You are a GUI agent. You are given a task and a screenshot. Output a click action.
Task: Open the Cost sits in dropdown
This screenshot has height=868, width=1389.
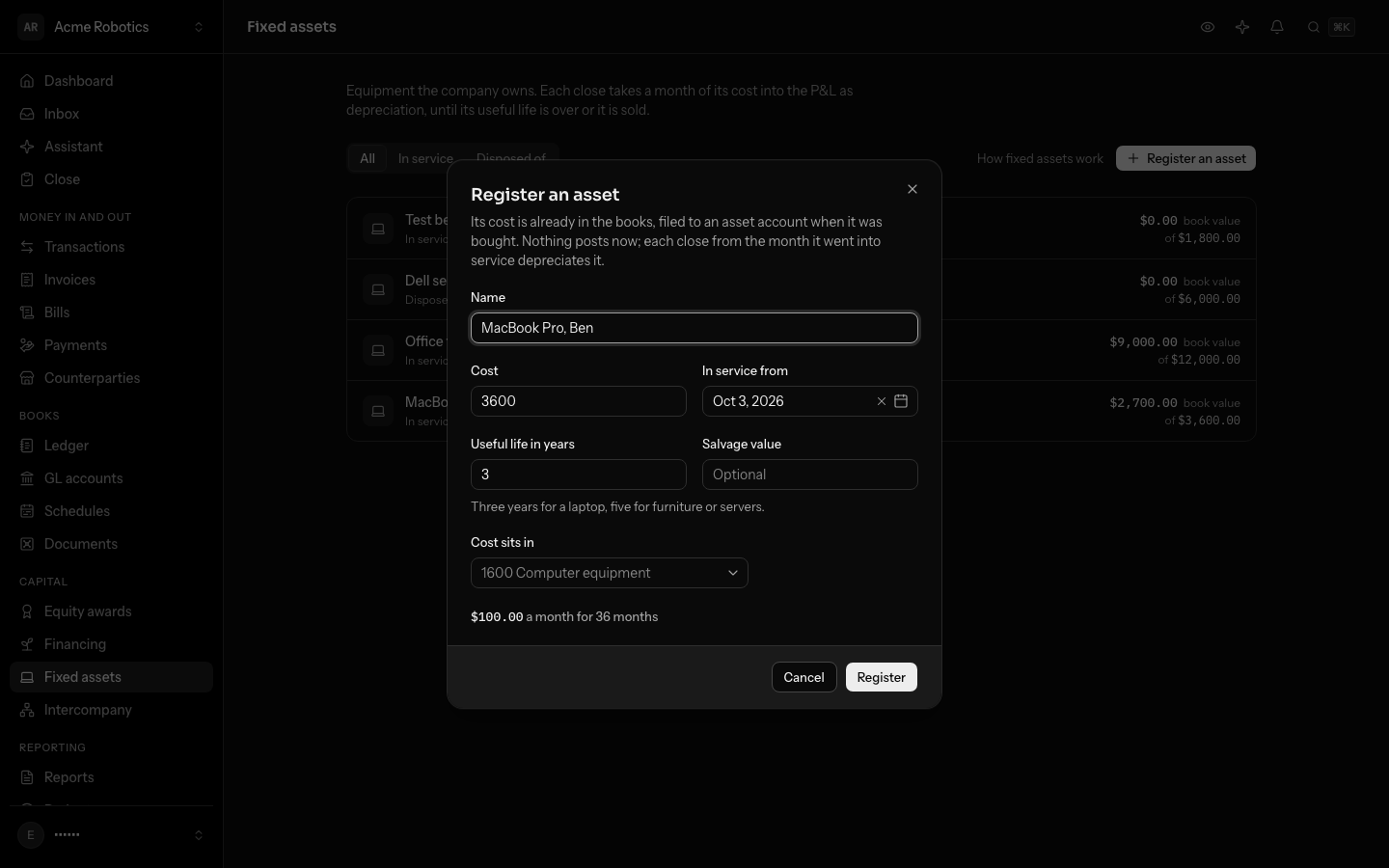[610, 573]
